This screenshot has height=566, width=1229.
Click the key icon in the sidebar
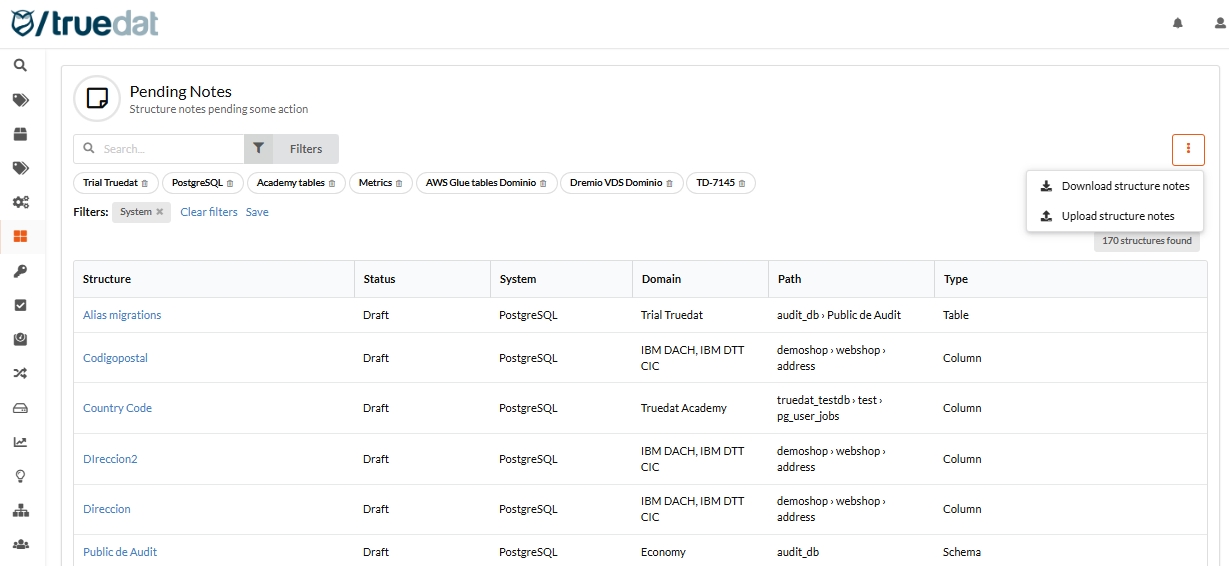tap(20, 271)
